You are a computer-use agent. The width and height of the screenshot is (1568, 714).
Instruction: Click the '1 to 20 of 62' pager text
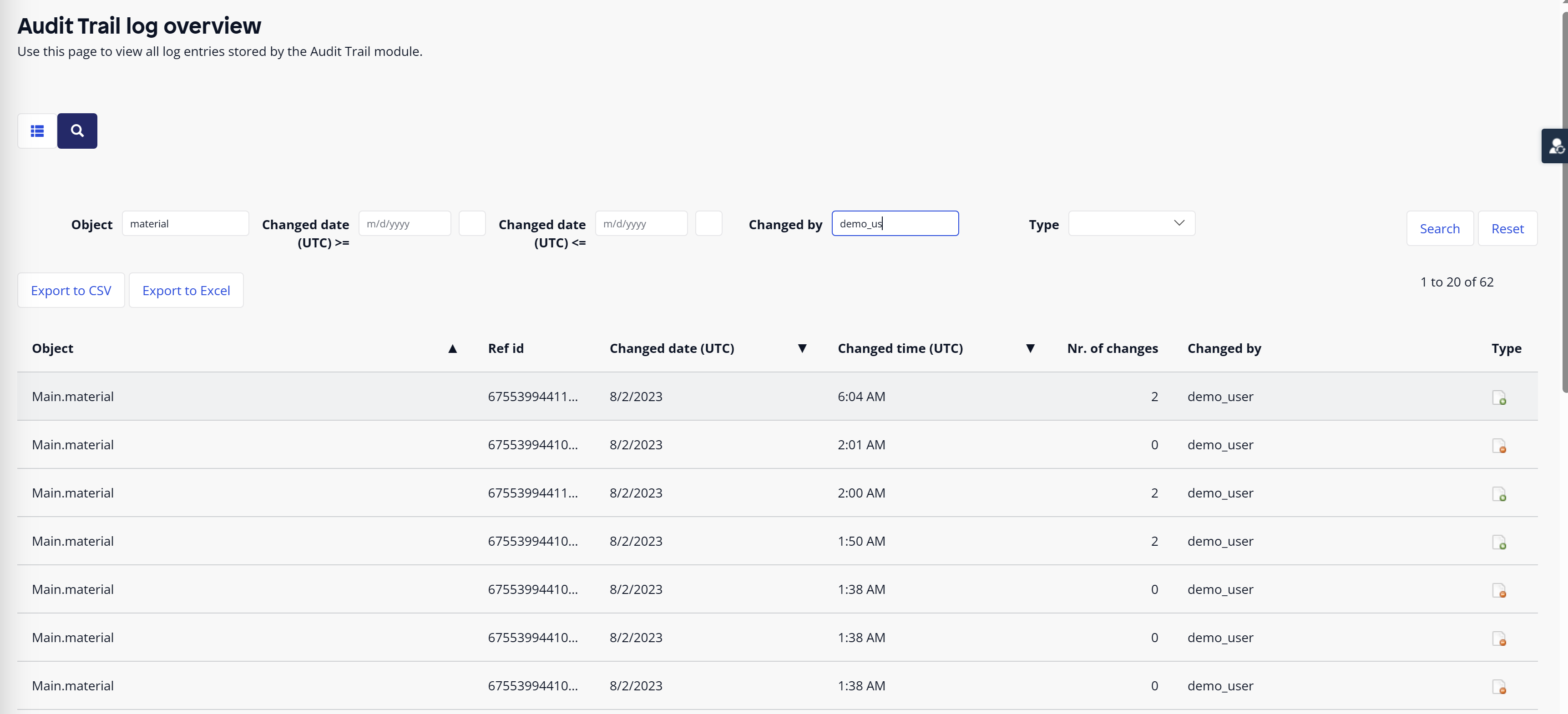1457,282
